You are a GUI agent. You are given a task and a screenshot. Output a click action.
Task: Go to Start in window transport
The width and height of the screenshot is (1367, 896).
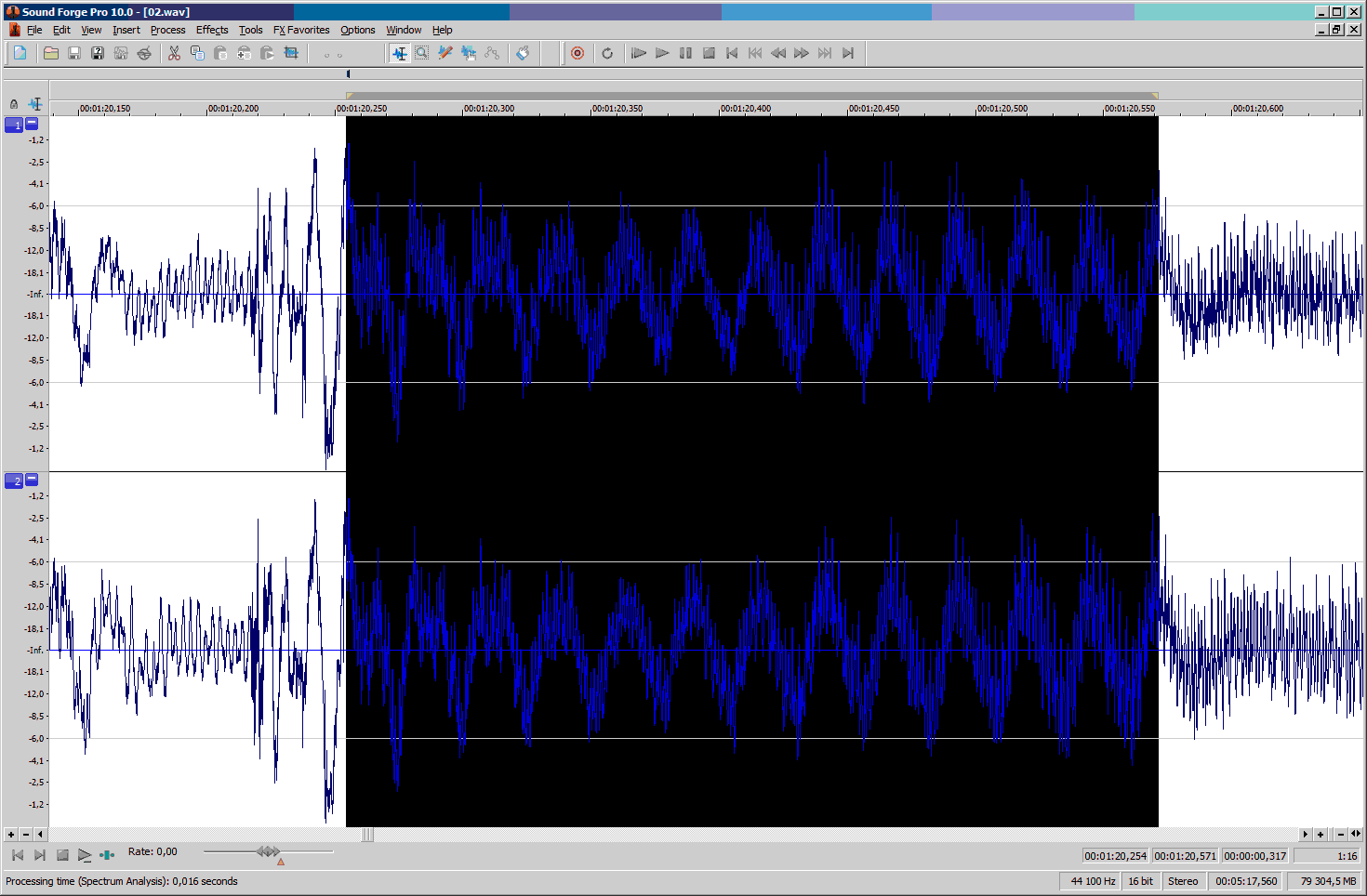(x=18, y=855)
